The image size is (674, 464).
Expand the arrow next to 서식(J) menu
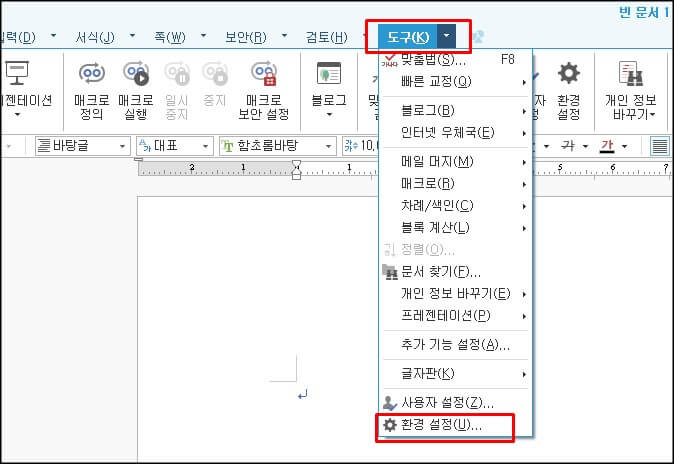132,36
